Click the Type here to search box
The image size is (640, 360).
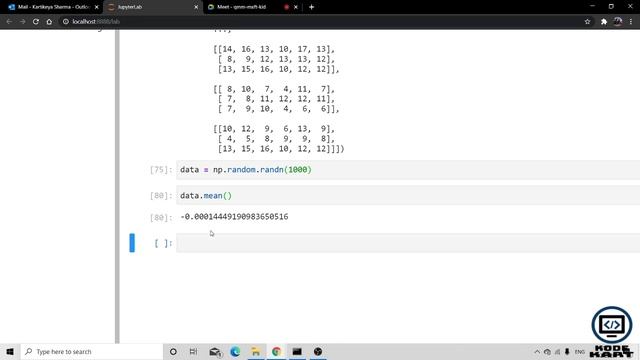pos(92,351)
